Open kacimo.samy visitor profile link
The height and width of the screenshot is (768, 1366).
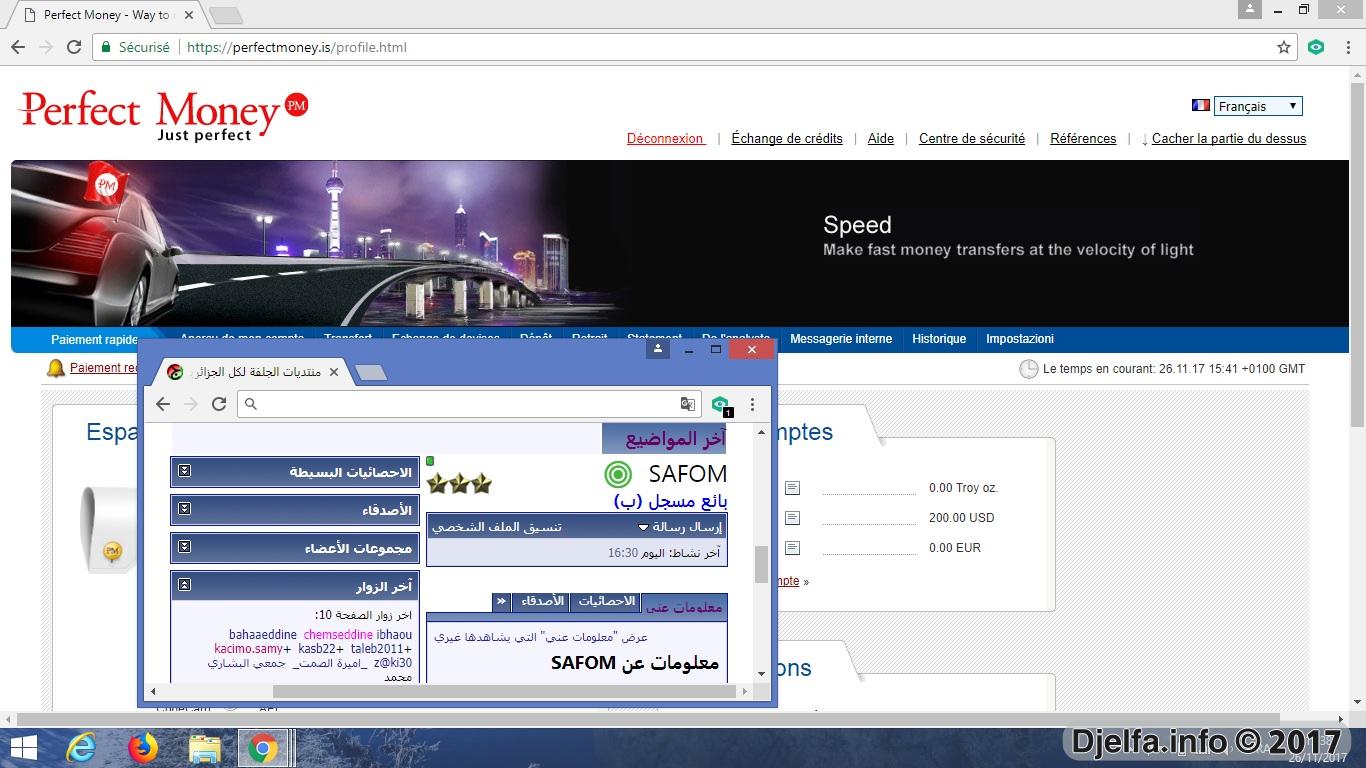[x=249, y=649]
